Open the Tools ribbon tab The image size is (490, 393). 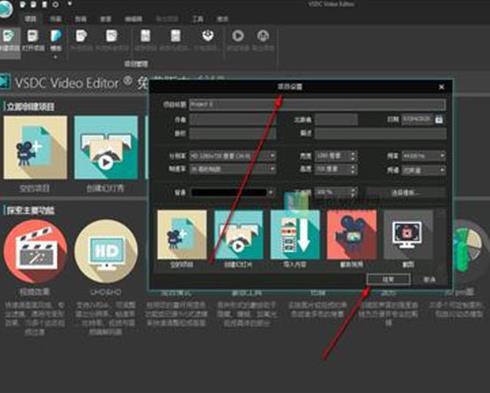198,19
